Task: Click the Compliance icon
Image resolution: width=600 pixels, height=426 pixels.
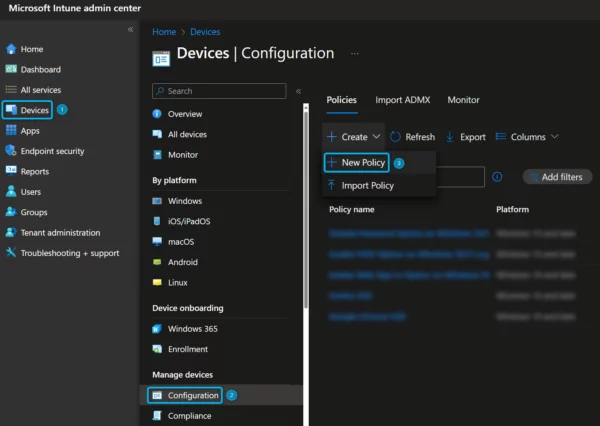Action: [x=157, y=416]
